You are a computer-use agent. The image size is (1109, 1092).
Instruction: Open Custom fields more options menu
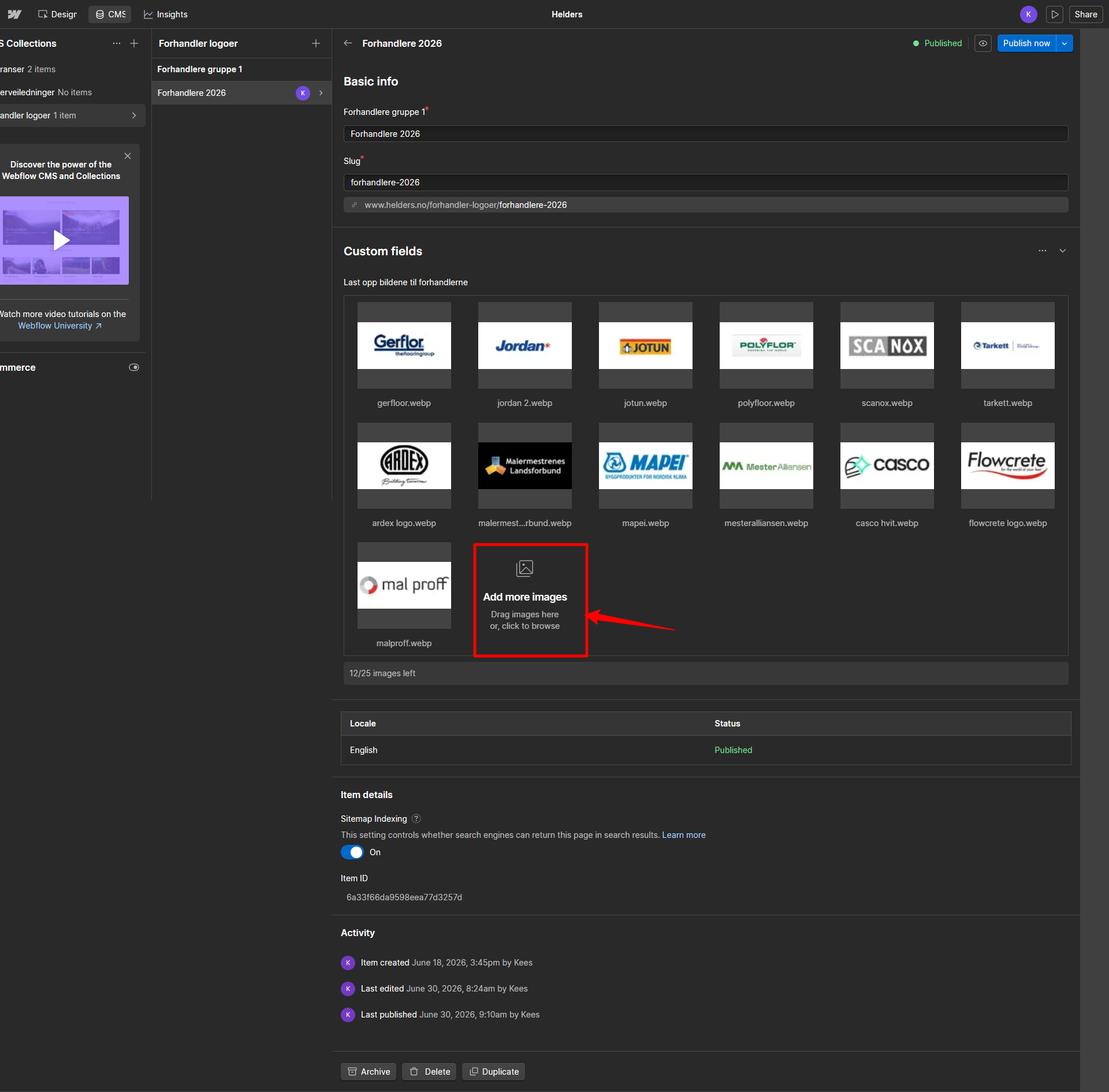[1043, 251]
